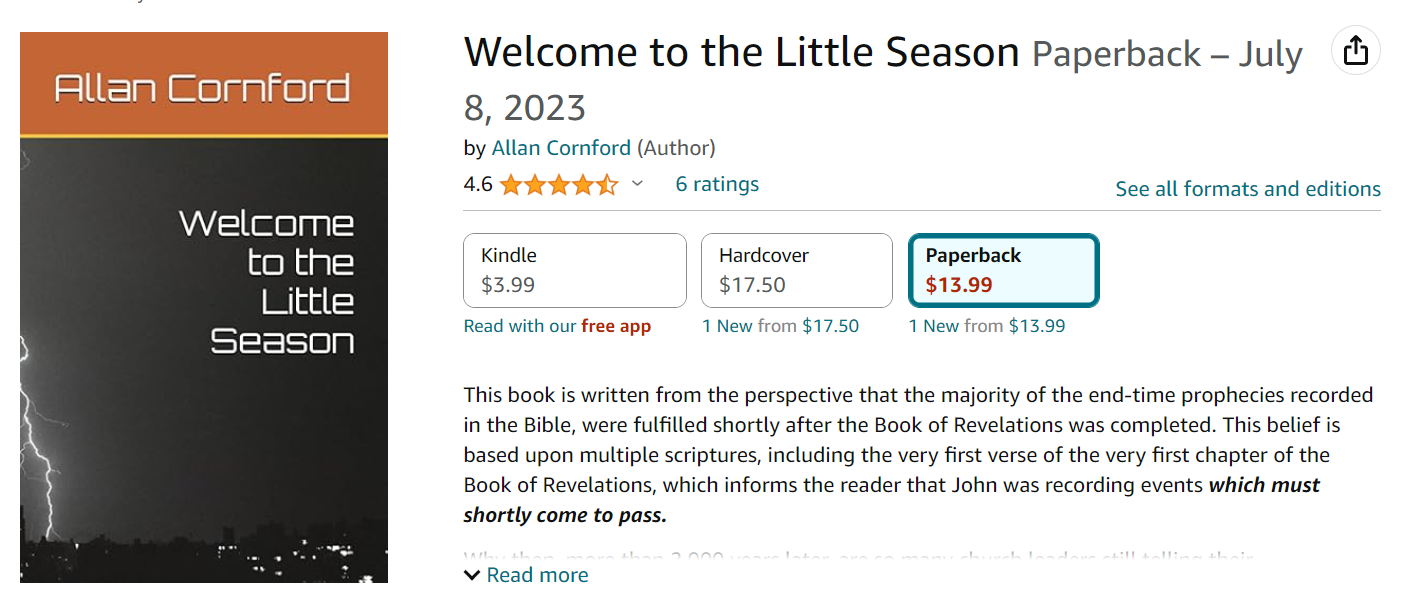The height and width of the screenshot is (597, 1408).
Task: Click Read with our free app link
Action: click(557, 326)
